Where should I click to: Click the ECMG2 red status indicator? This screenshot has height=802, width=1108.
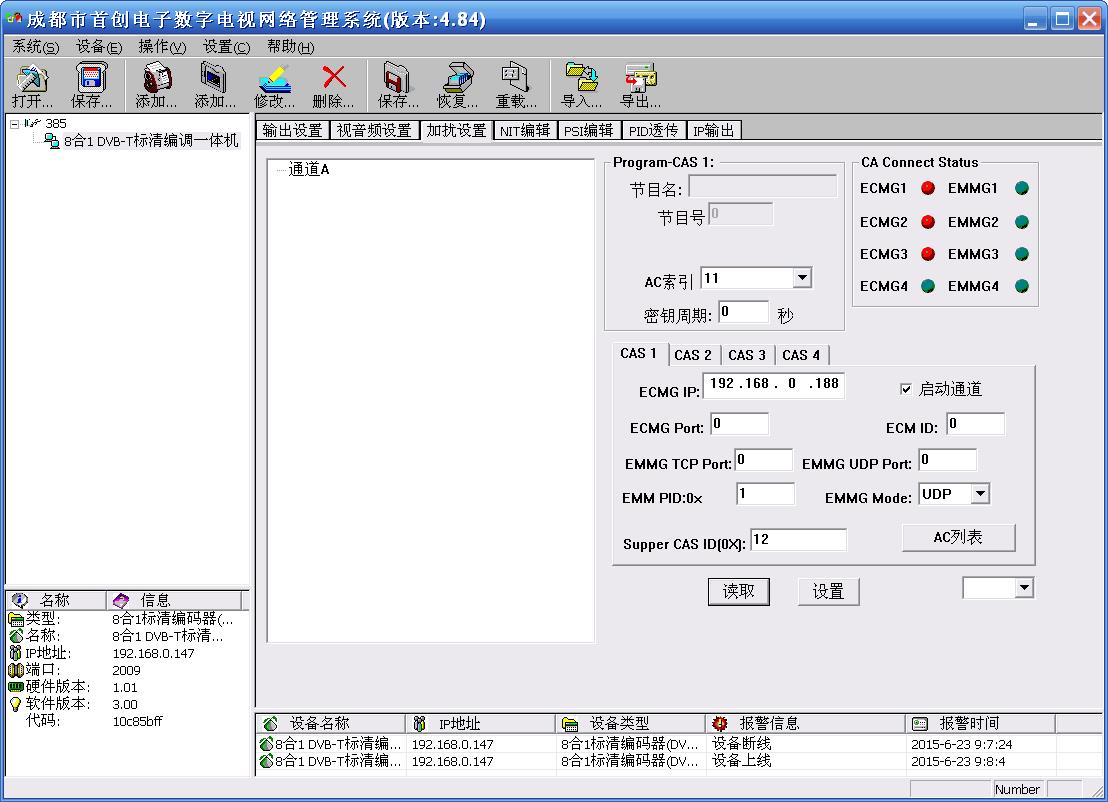pyautogui.click(x=928, y=222)
